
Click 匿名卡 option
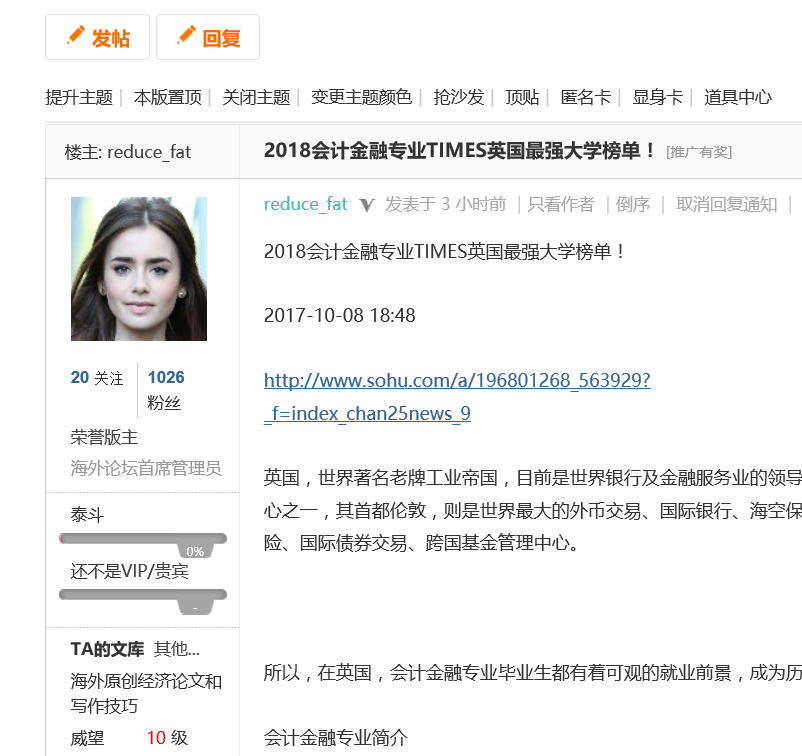[x=586, y=97]
